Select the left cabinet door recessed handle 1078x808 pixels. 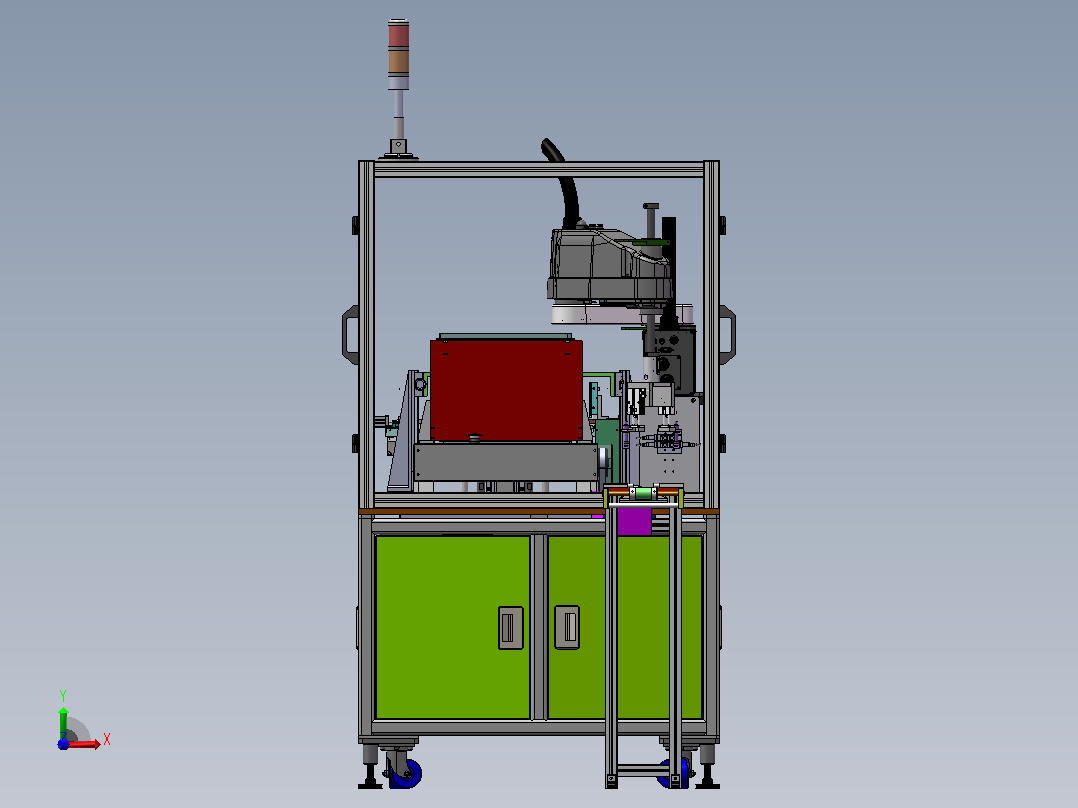coord(511,628)
